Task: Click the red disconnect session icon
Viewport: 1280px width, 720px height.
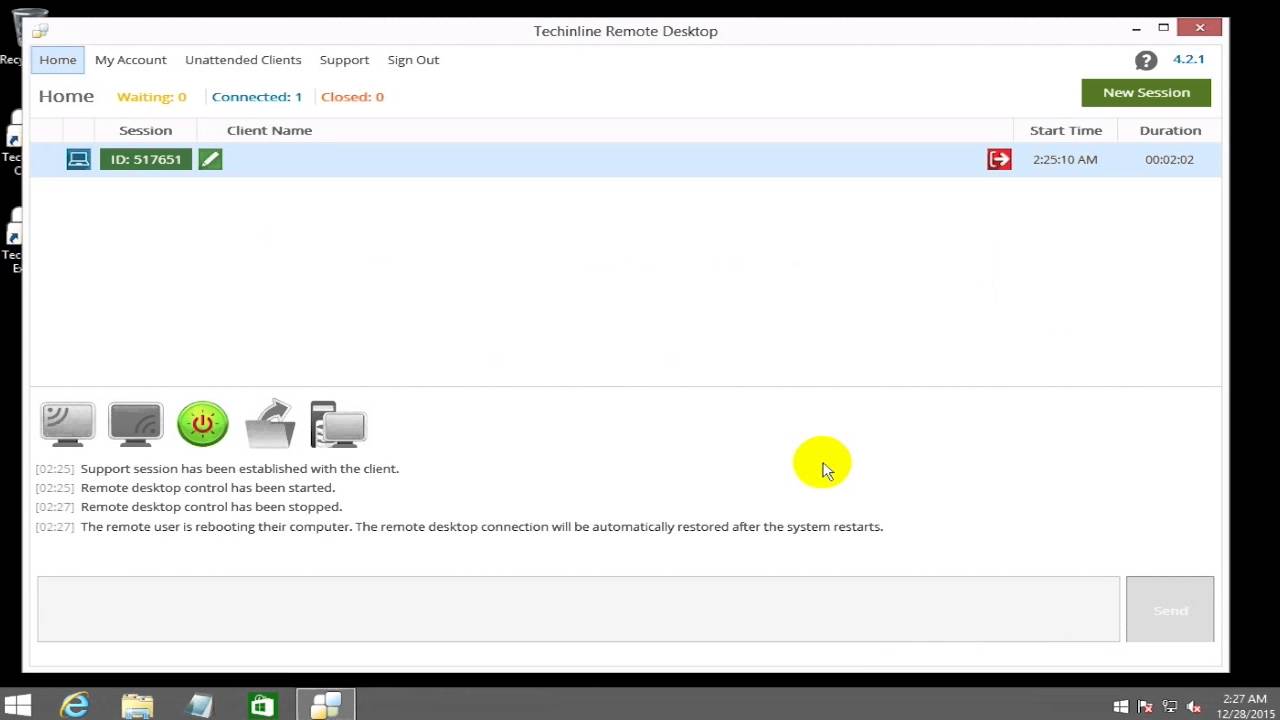Action: (999, 159)
